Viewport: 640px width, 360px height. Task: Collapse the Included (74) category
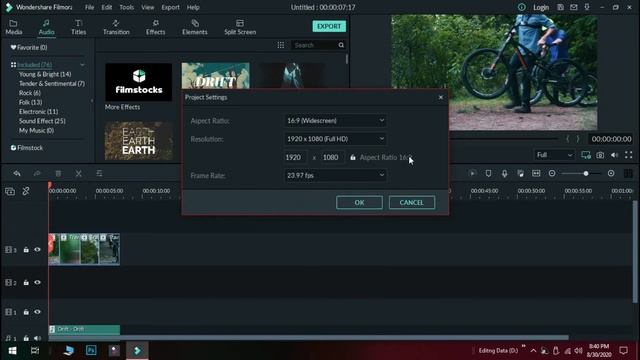tap(82, 64)
